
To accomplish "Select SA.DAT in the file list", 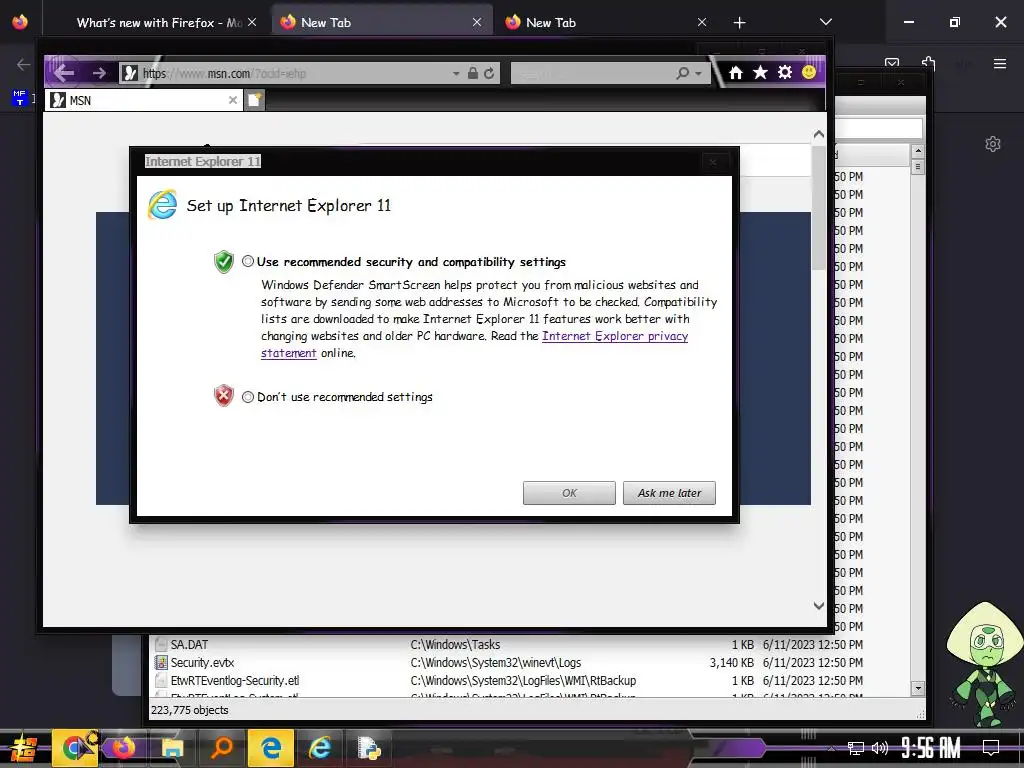I will tap(189, 645).
